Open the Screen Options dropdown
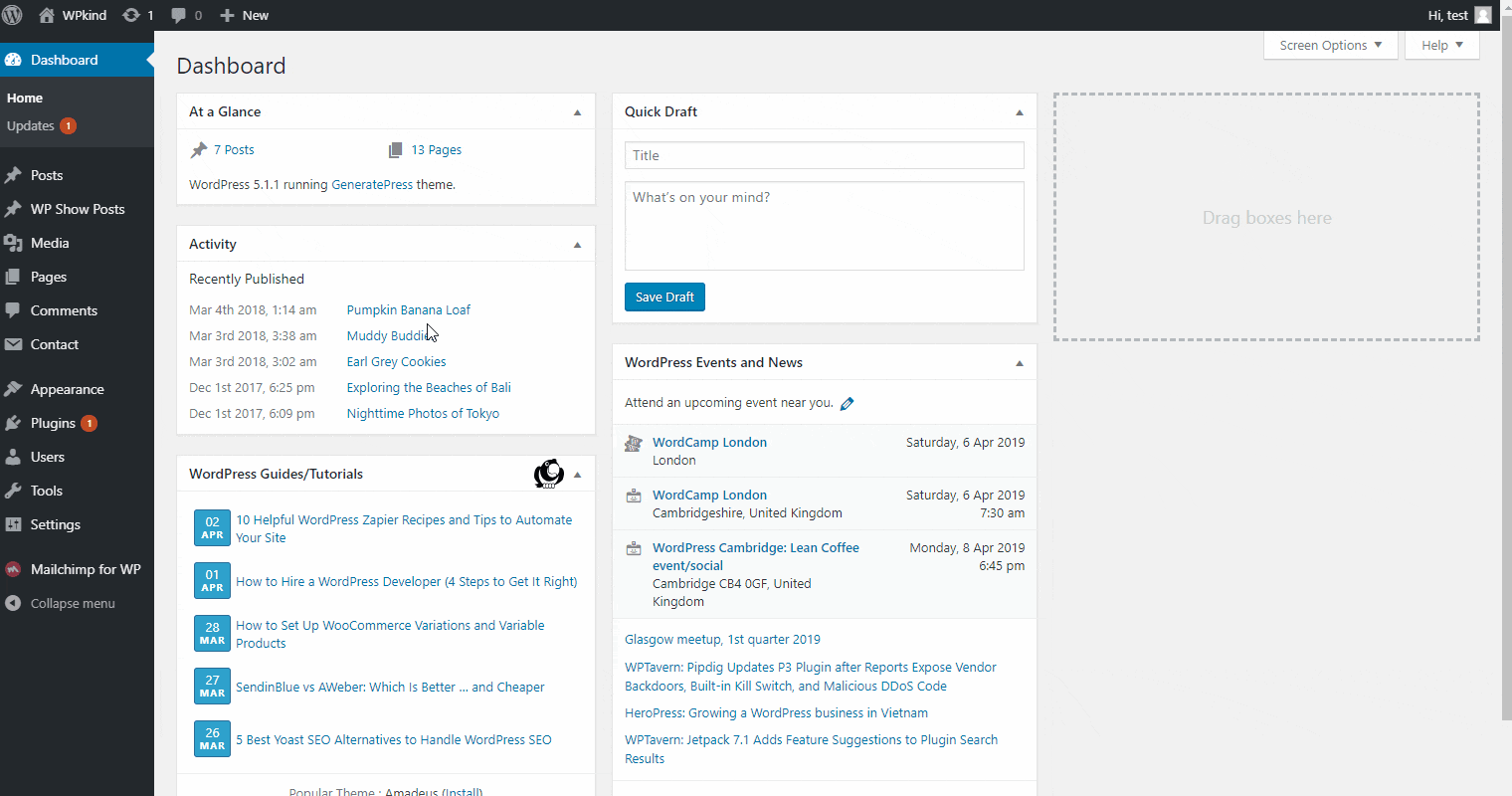 click(x=1331, y=45)
